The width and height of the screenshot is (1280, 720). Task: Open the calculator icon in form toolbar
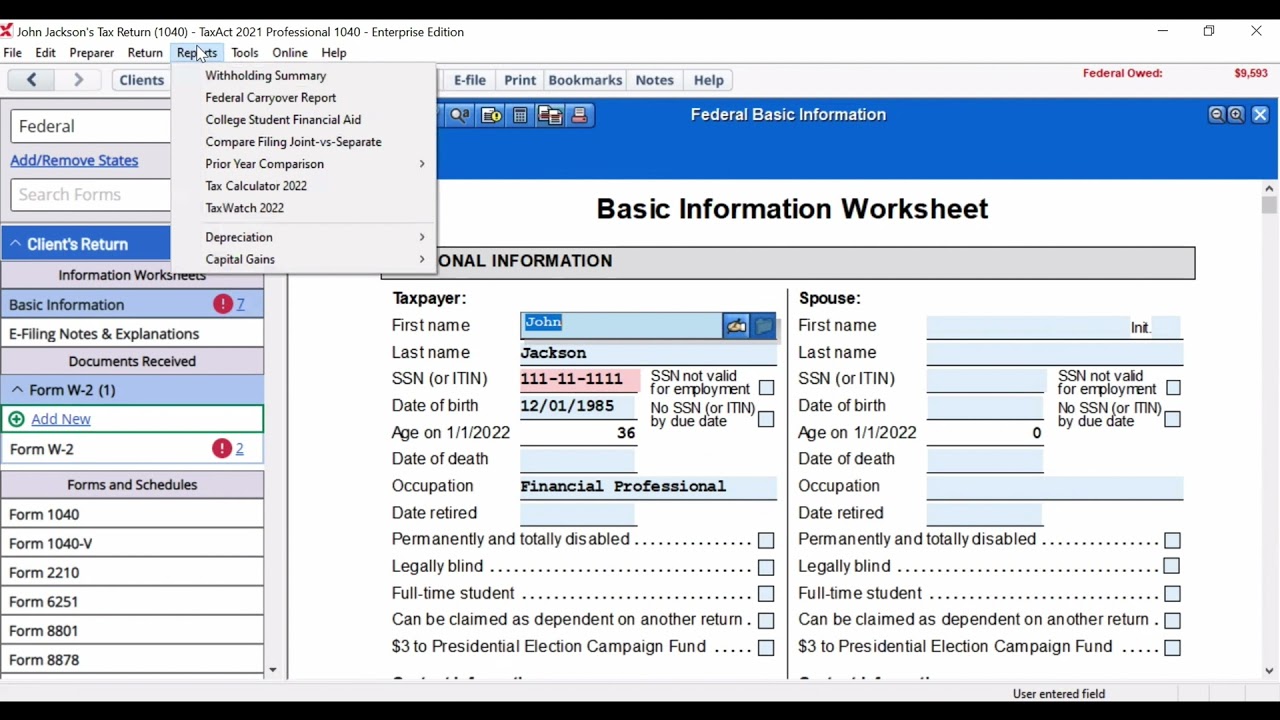click(520, 116)
